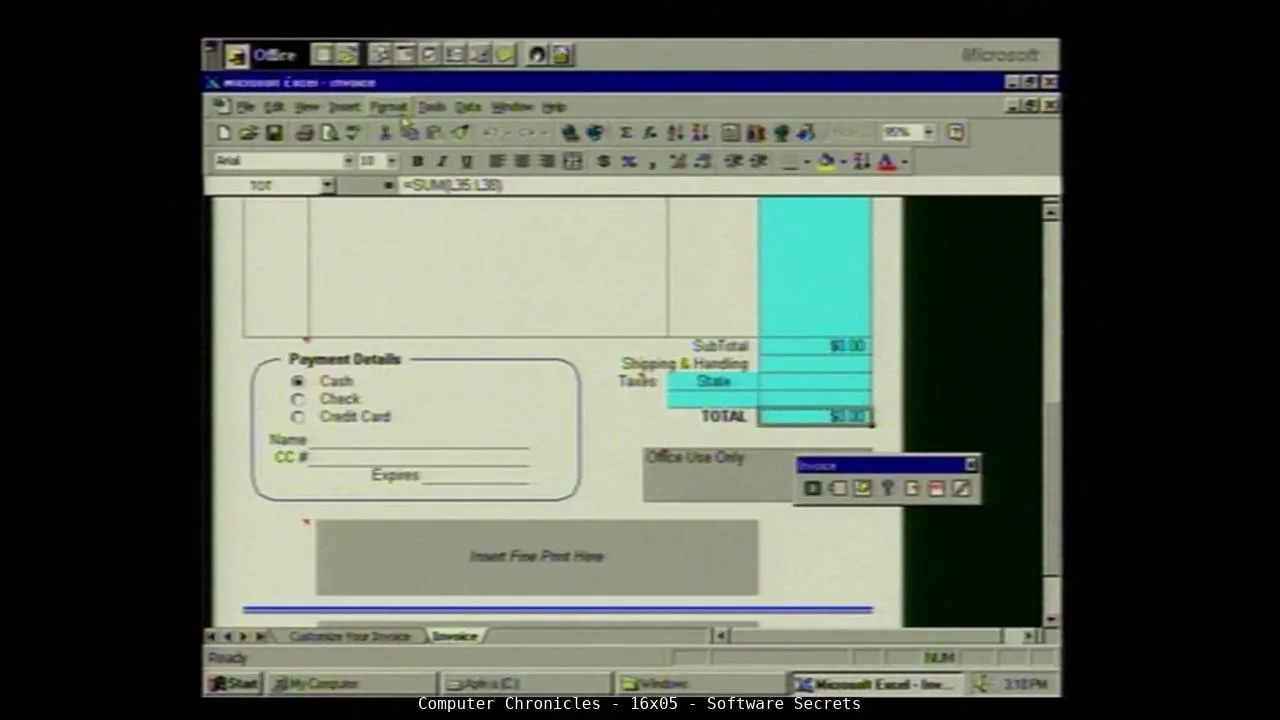Close the floating Invoice toolbar
1280x720 pixels.
point(970,465)
